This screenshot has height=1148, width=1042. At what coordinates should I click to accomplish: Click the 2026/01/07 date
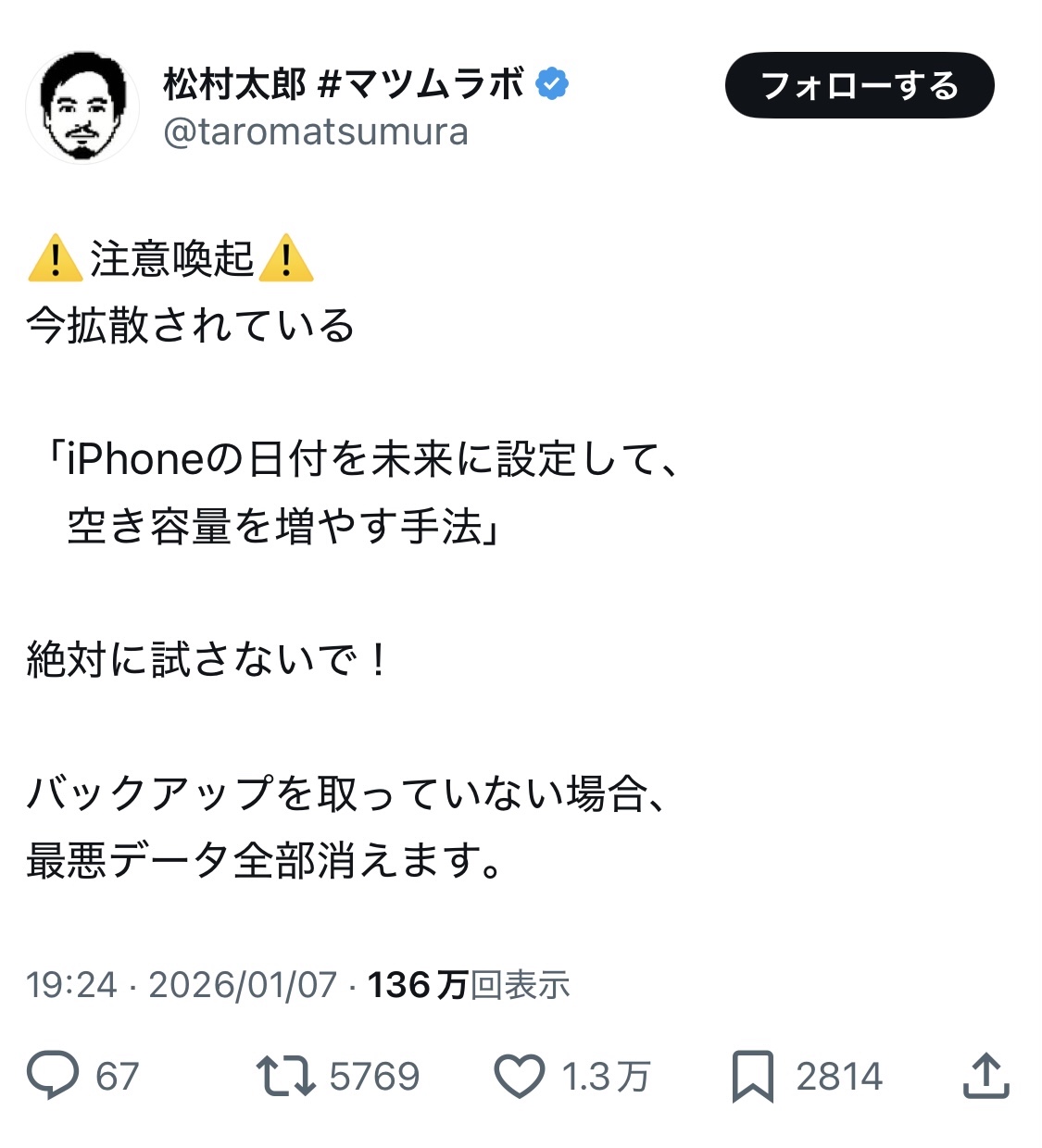pyautogui.click(x=243, y=985)
